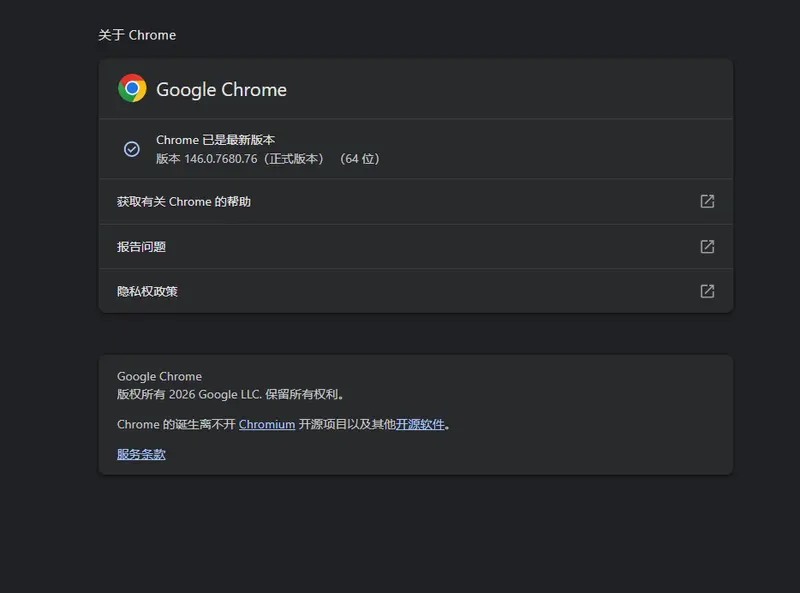This screenshot has width=800, height=593.
Task: Open the external link icon for 获取有关 Chrome 的帮助
Action: [707, 201]
